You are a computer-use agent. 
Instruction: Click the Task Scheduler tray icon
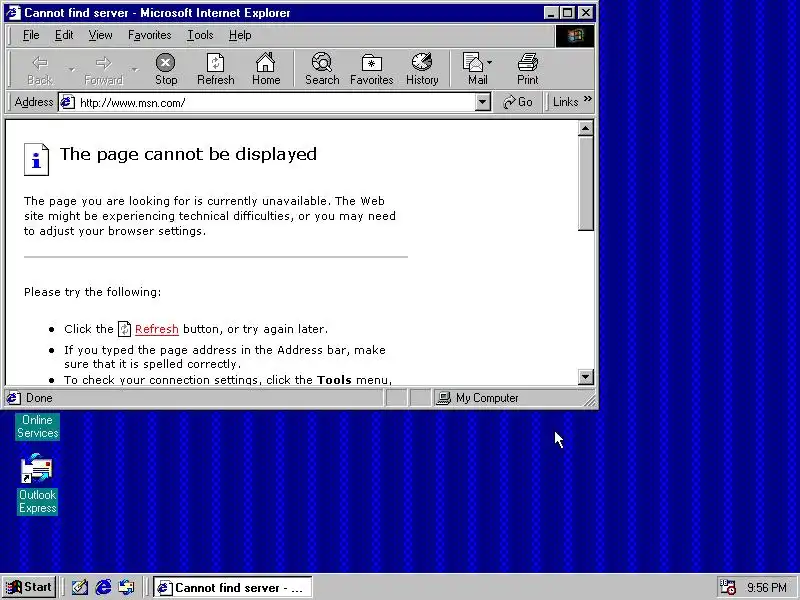click(727, 587)
